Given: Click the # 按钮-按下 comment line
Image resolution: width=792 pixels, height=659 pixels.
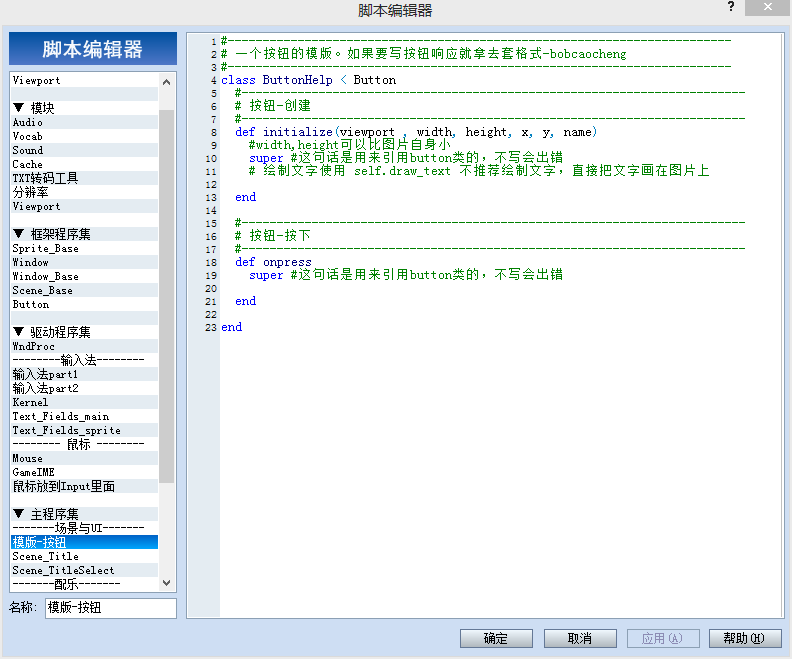Looking at the screenshot, I should pos(273,235).
